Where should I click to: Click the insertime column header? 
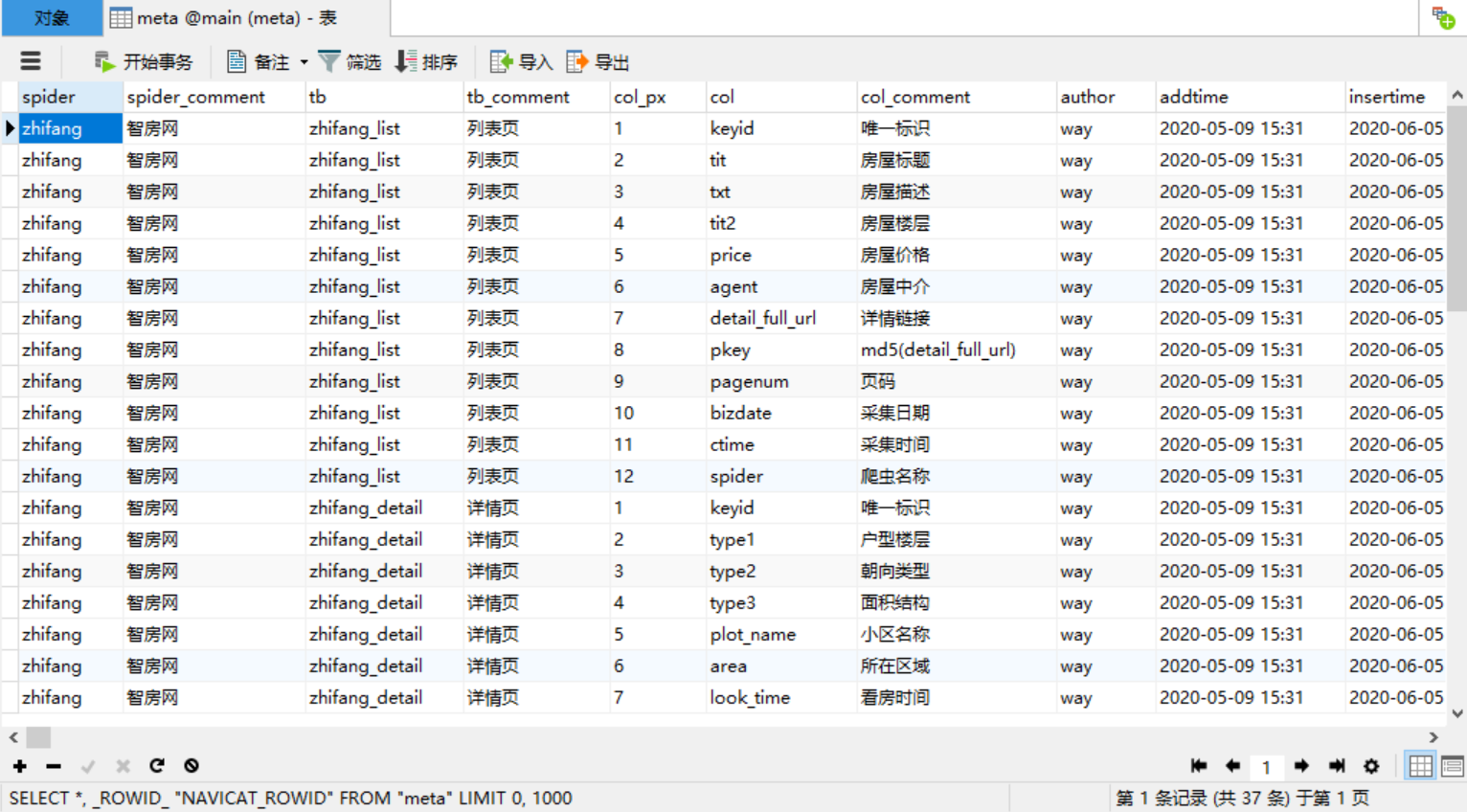tap(1395, 97)
